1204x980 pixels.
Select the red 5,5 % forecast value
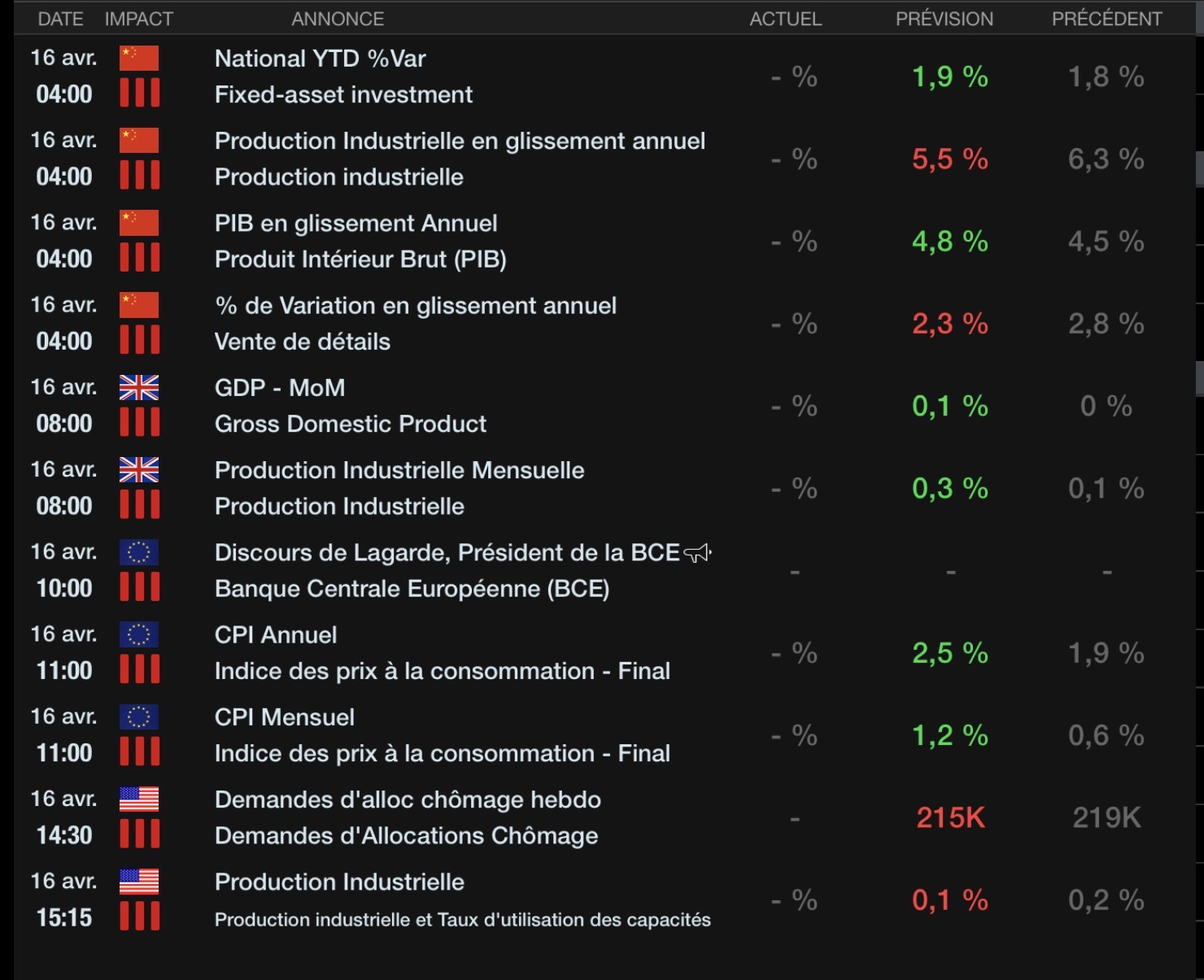click(950, 159)
